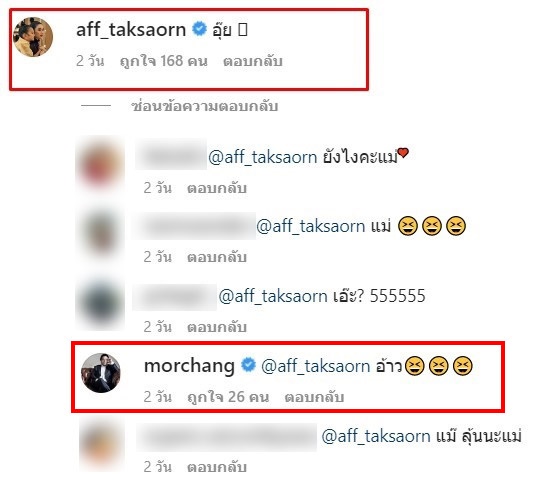Click aff_taksaorn username in top comment
Viewport: 556px width, 487px height.
coord(131,29)
